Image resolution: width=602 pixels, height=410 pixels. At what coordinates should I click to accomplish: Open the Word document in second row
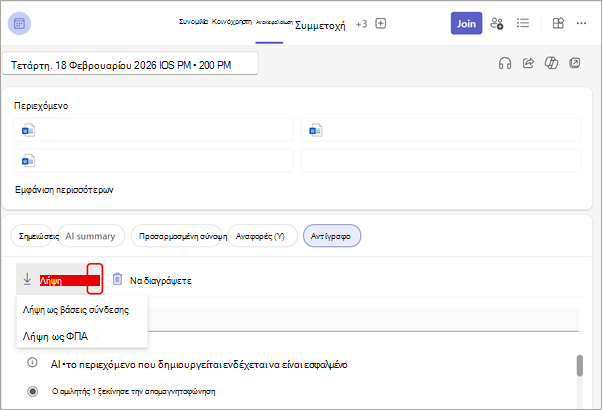(x=154, y=160)
